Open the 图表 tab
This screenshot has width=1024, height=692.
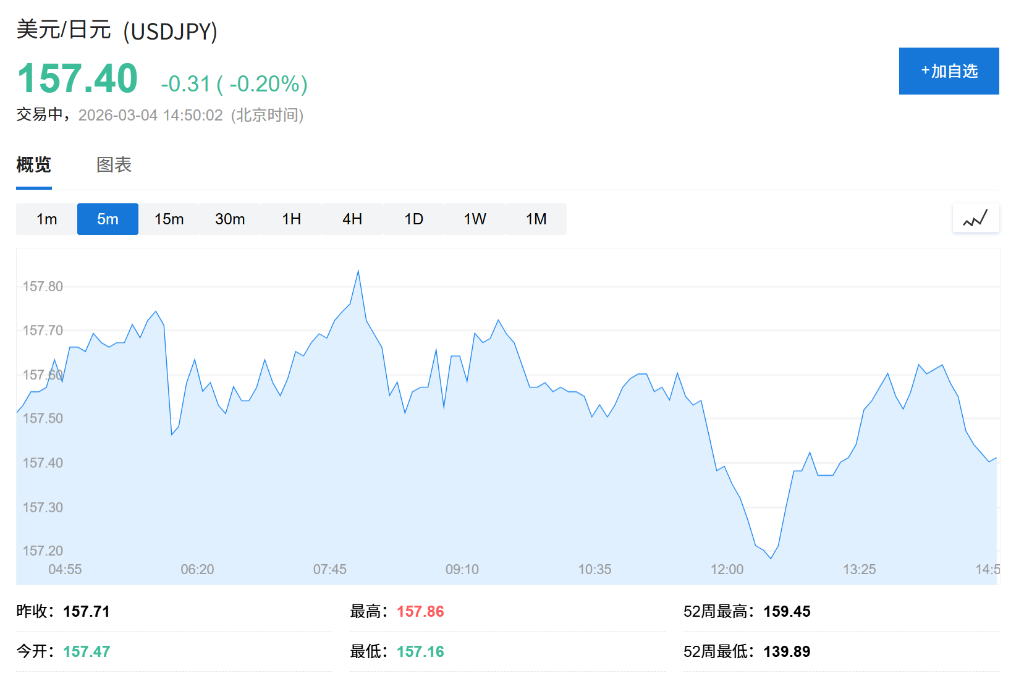tap(114, 165)
